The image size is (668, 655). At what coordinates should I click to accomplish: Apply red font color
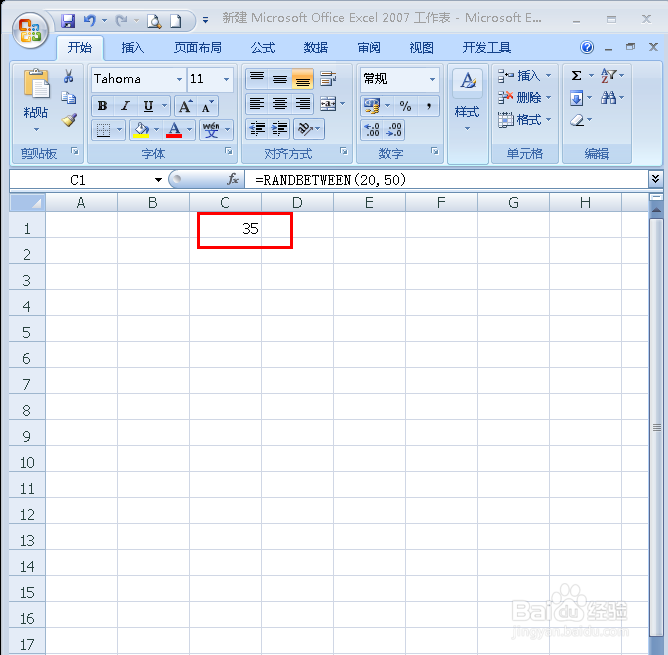(174, 130)
